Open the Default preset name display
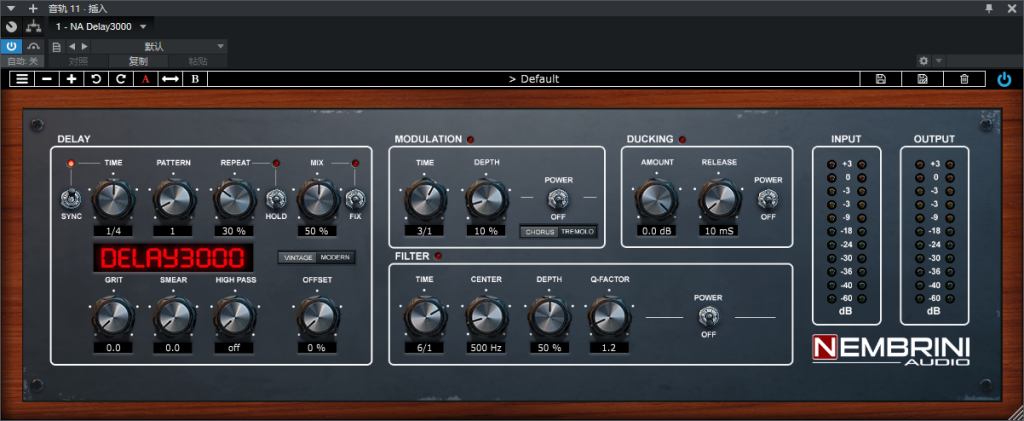Viewport: 1024px width, 421px height. pyautogui.click(x=534, y=79)
